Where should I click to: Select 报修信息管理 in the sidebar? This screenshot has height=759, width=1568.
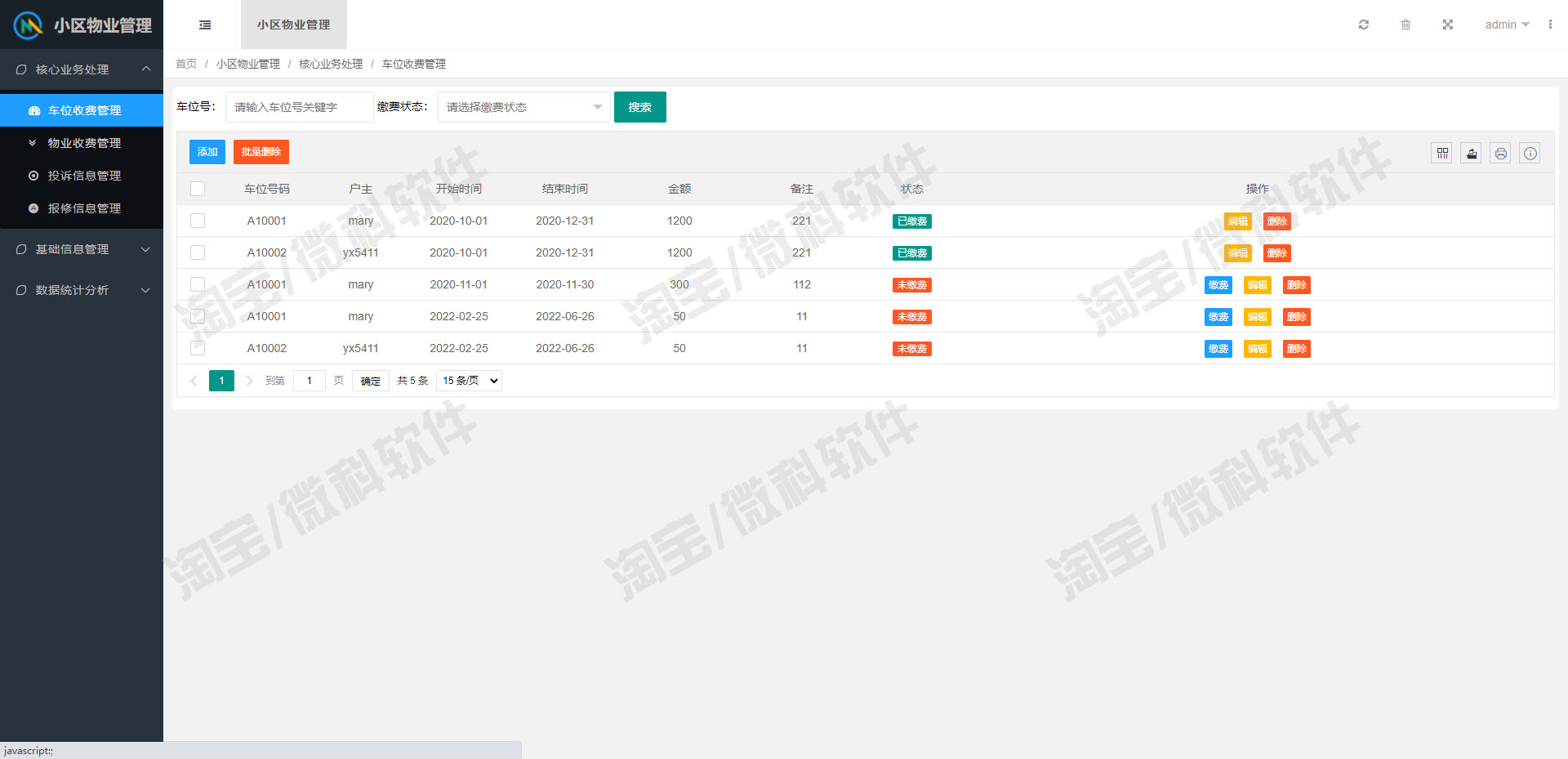pyautogui.click(x=82, y=208)
